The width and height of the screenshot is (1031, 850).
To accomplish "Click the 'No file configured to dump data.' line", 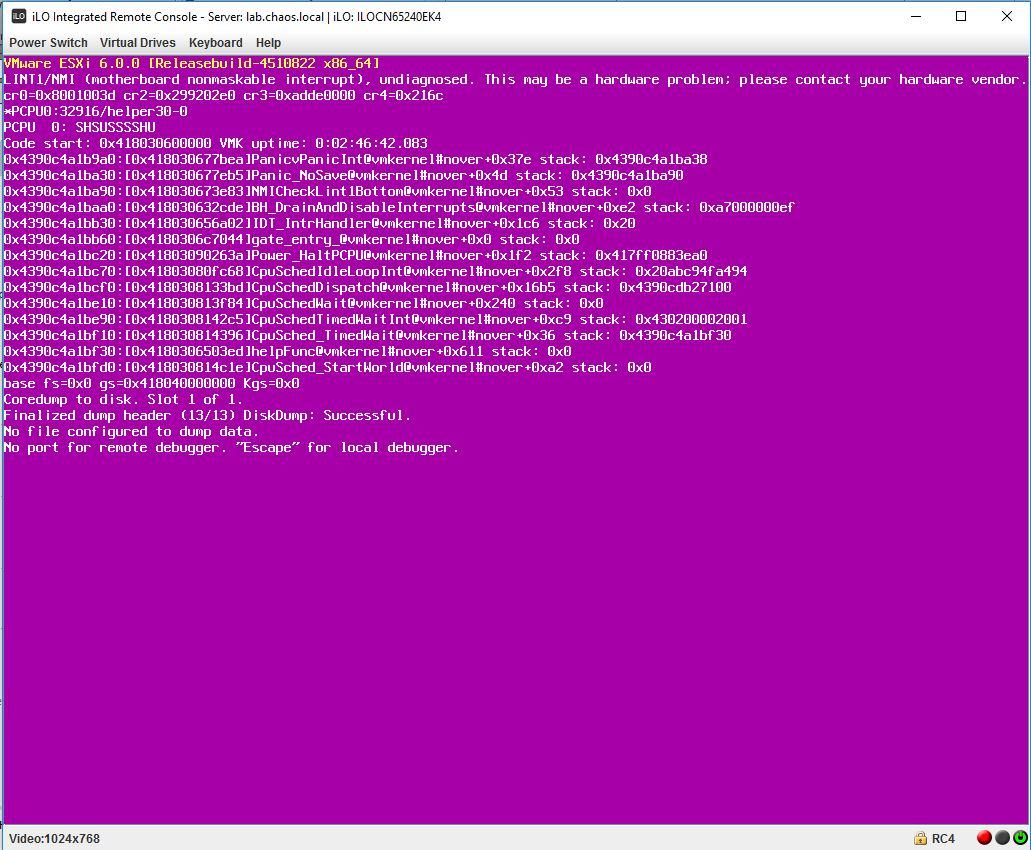I will tap(132, 431).
